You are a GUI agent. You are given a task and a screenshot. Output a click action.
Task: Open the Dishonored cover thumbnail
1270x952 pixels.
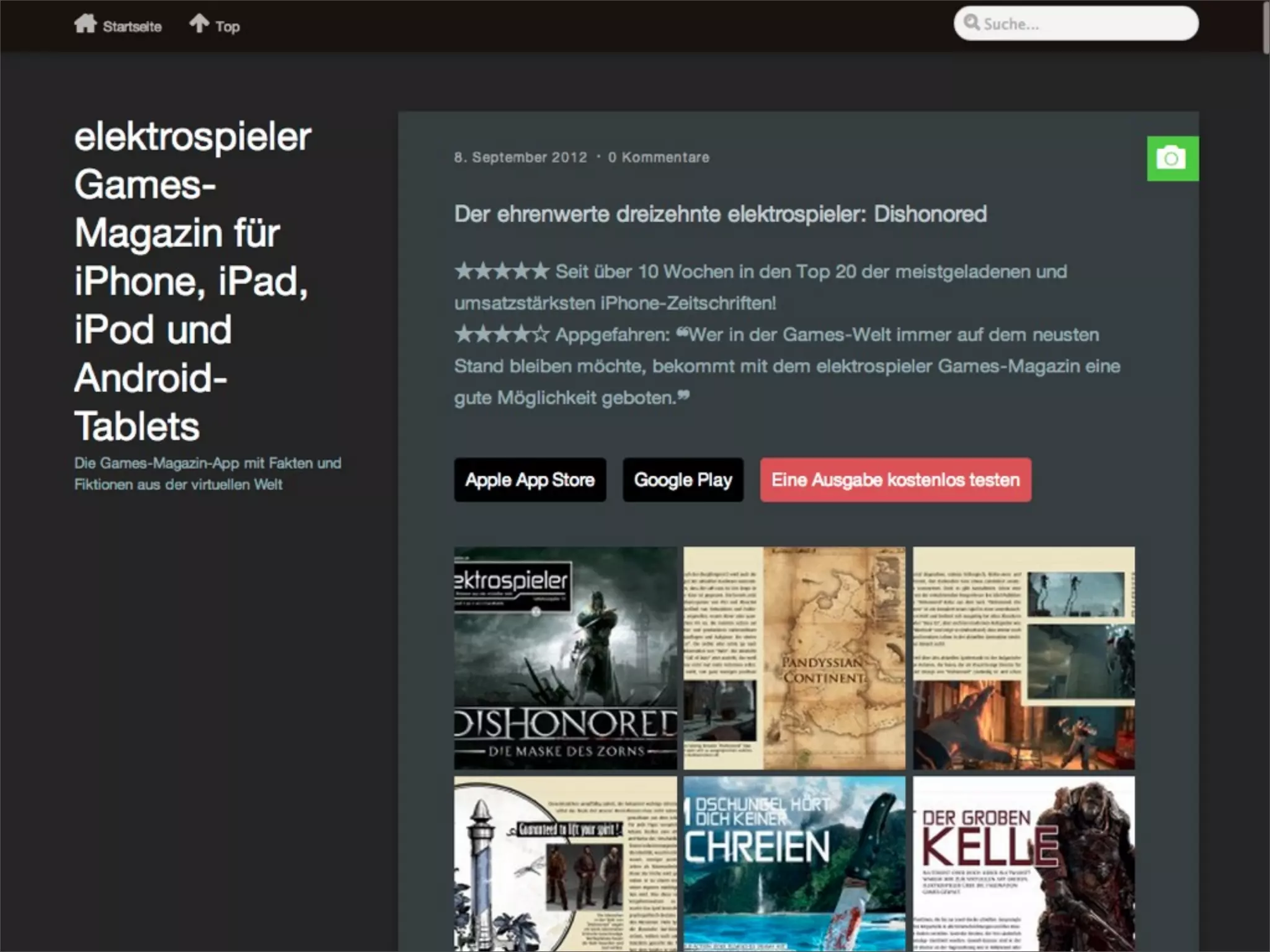[565, 658]
